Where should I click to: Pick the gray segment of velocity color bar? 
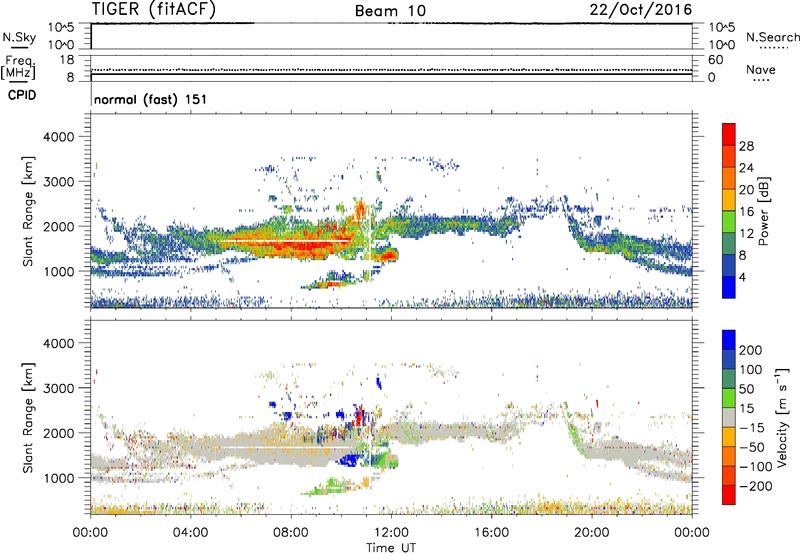click(729, 417)
